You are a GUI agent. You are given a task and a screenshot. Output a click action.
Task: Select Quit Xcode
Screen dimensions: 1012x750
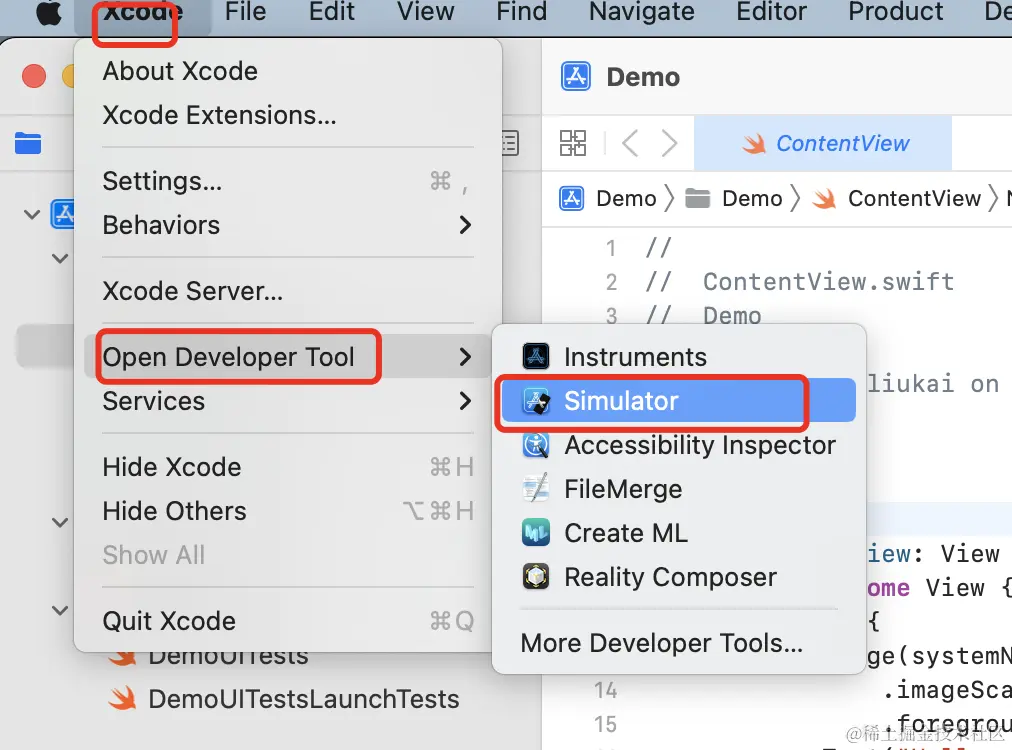[288, 621]
